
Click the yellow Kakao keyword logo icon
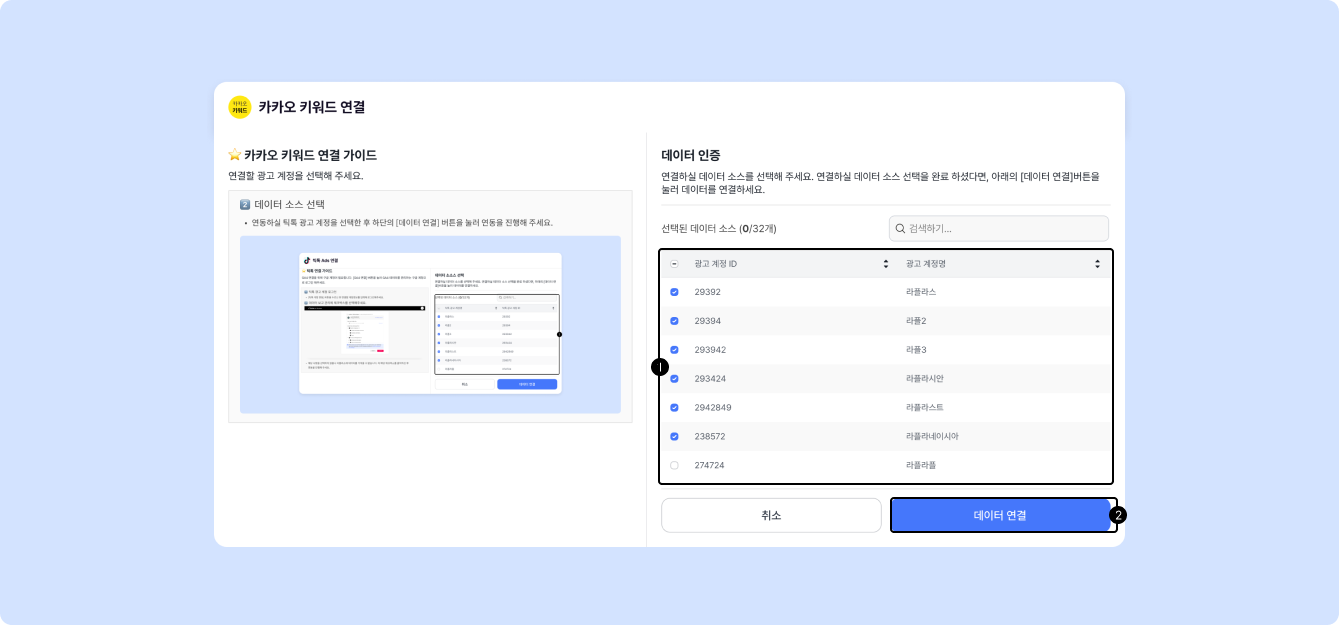(x=240, y=107)
